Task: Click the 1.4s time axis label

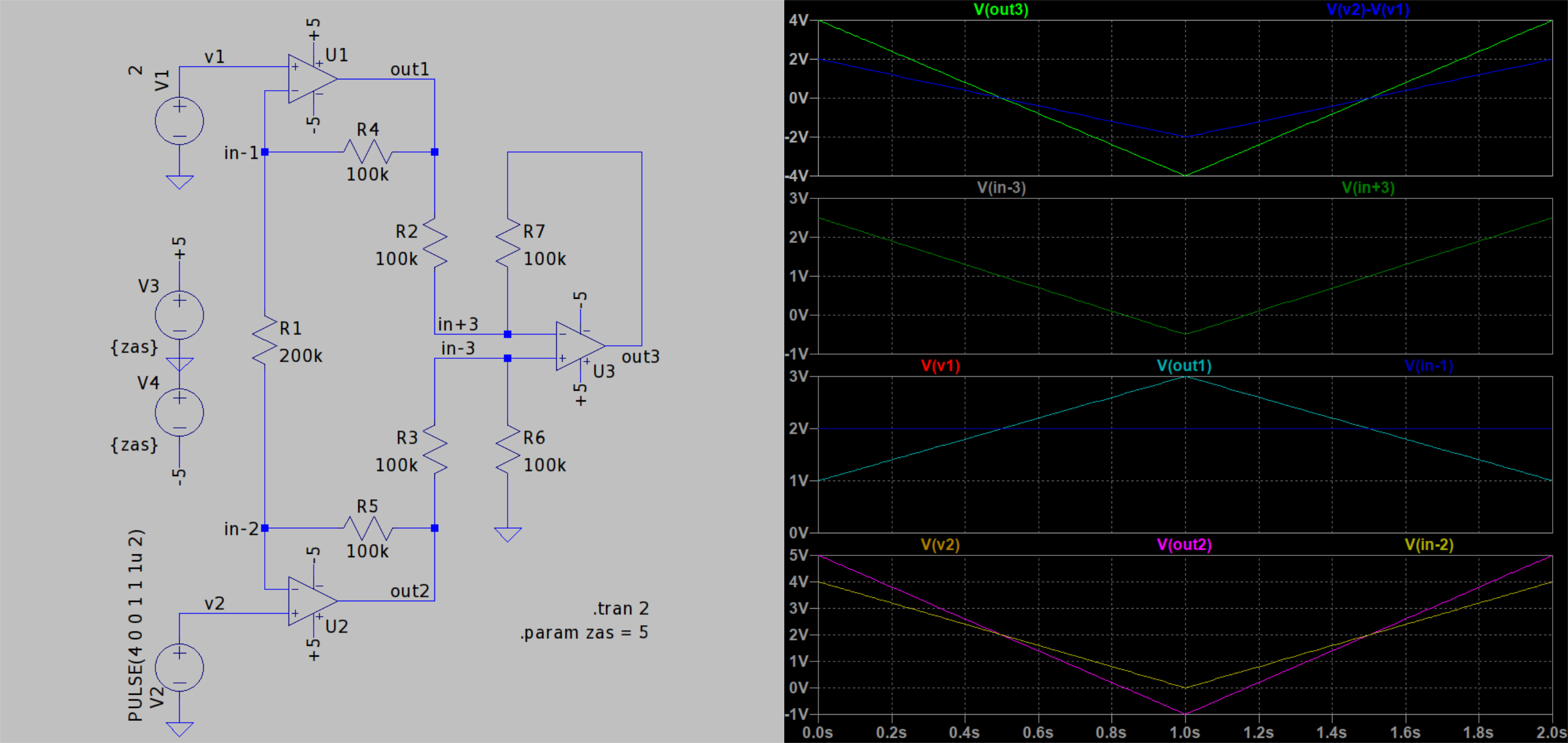Action: point(1331,733)
